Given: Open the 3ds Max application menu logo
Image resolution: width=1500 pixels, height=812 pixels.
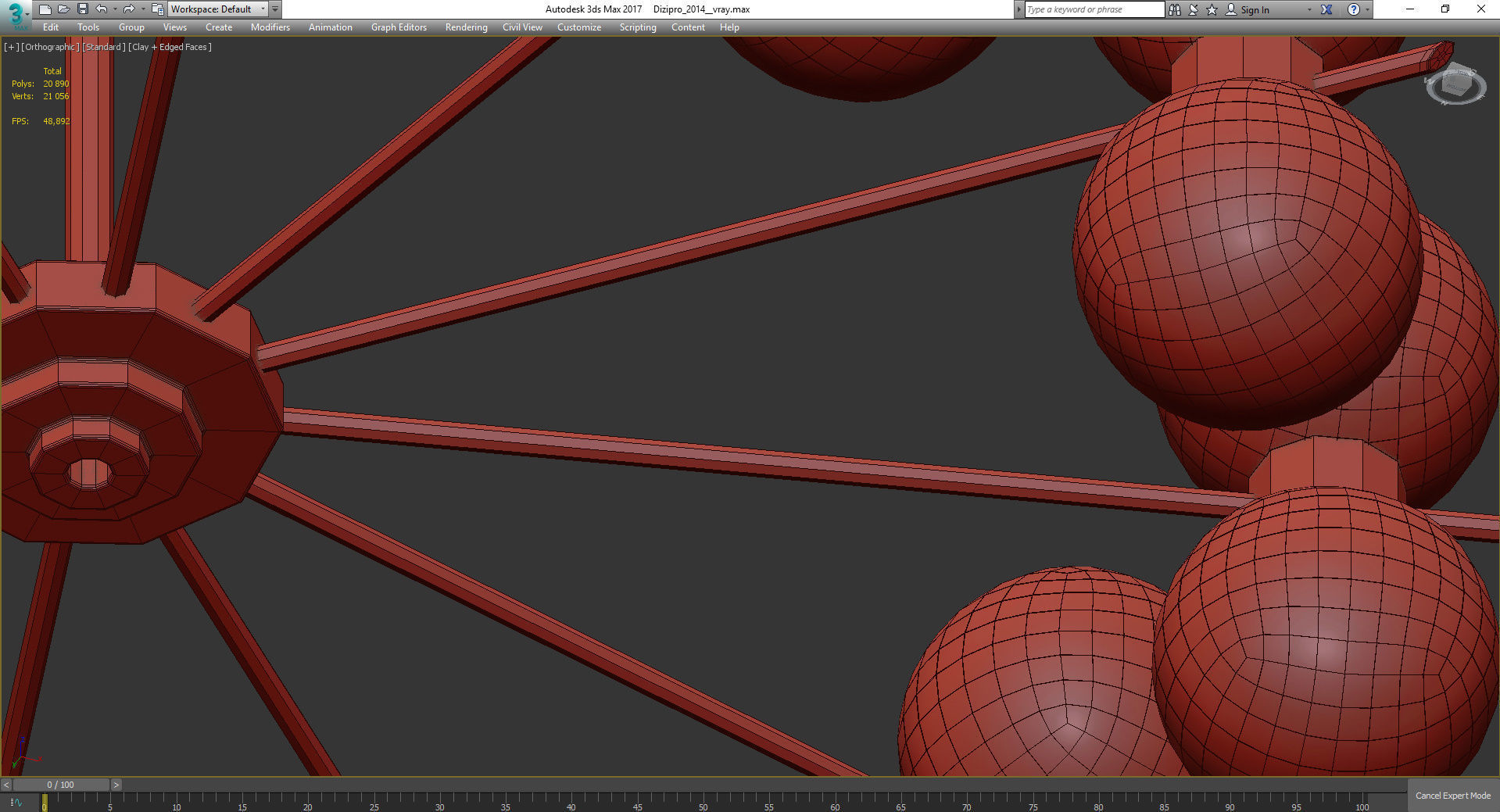Looking at the screenshot, I should click(x=15, y=15).
